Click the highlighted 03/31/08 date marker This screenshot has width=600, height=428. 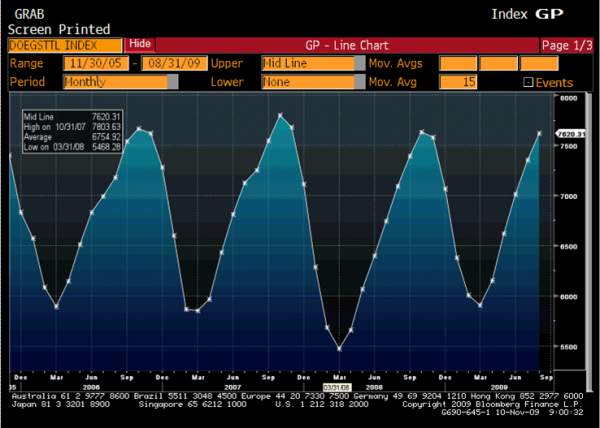pos(337,383)
